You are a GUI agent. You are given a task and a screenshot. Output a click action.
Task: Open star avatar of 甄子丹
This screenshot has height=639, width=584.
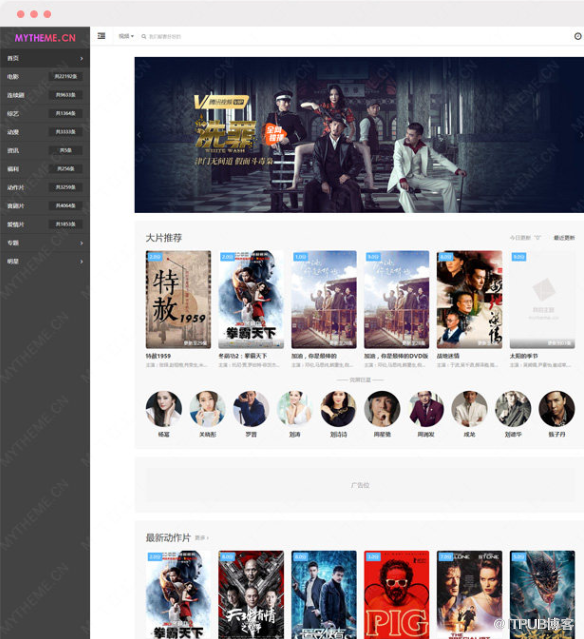coord(557,409)
